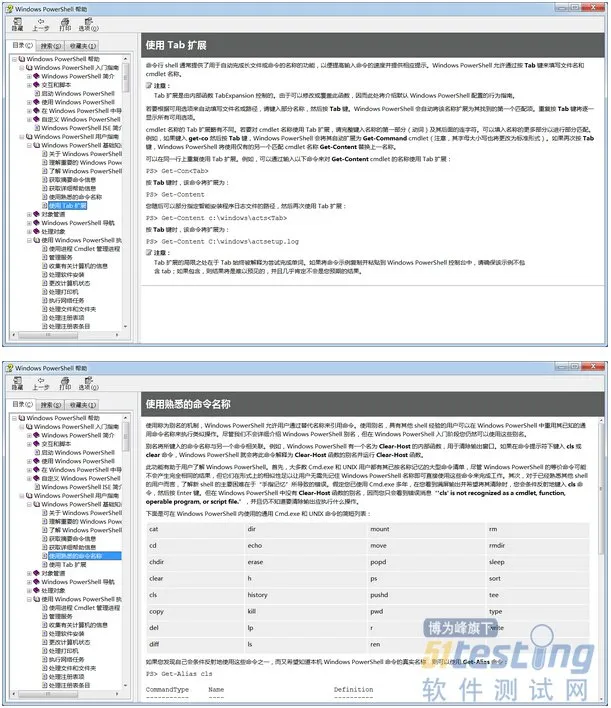Open 处理注册表项 topic in Tab 扩展 window
This screenshot has height=708, width=611.
pos(66,318)
